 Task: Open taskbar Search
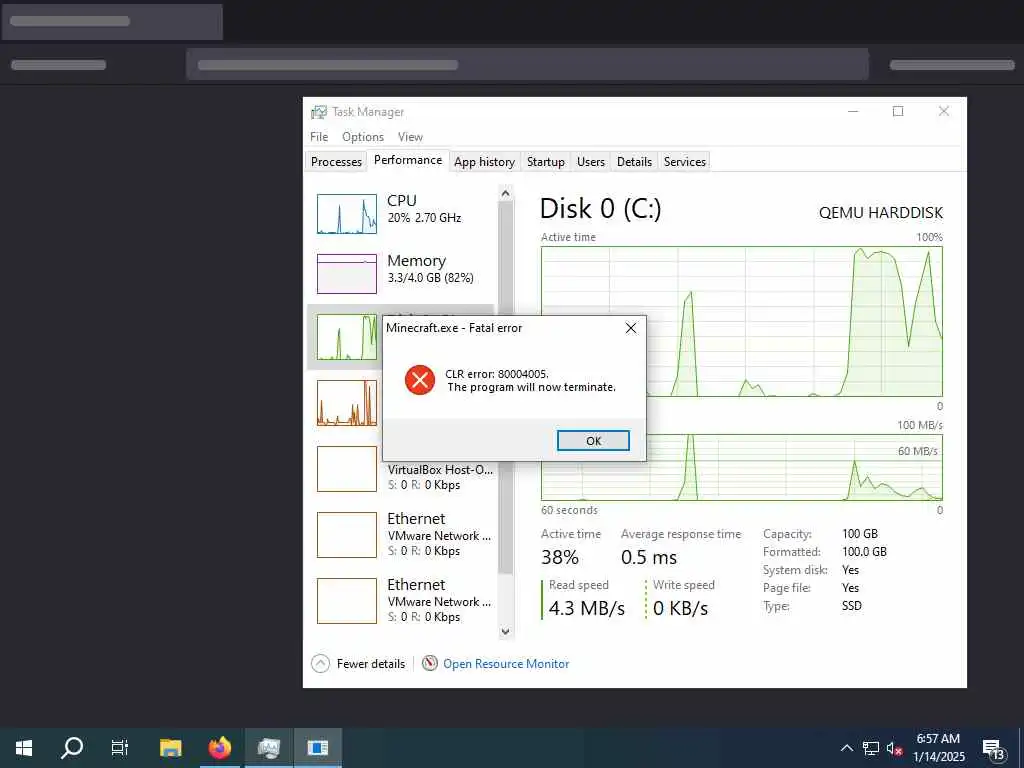(72, 748)
